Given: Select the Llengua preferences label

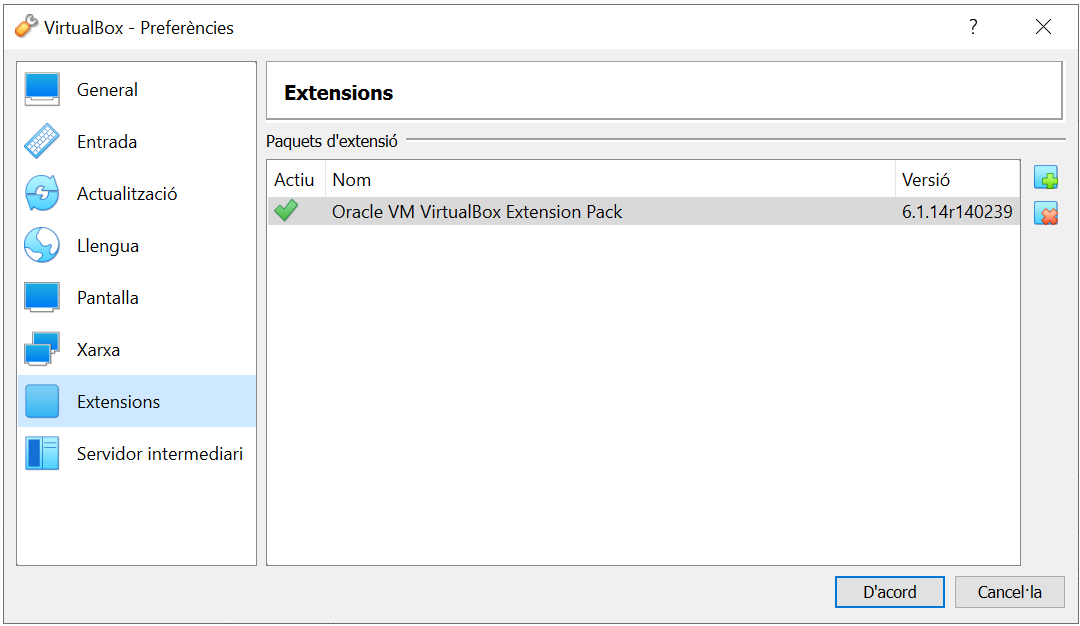Looking at the screenshot, I should tap(107, 246).
